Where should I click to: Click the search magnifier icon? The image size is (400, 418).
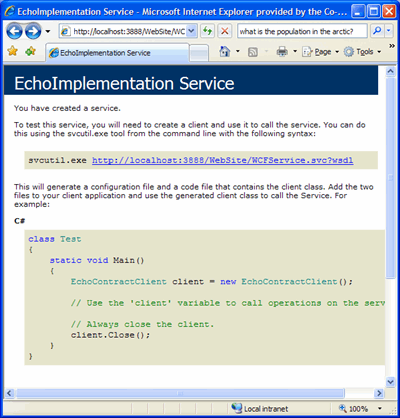click(377, 31)
